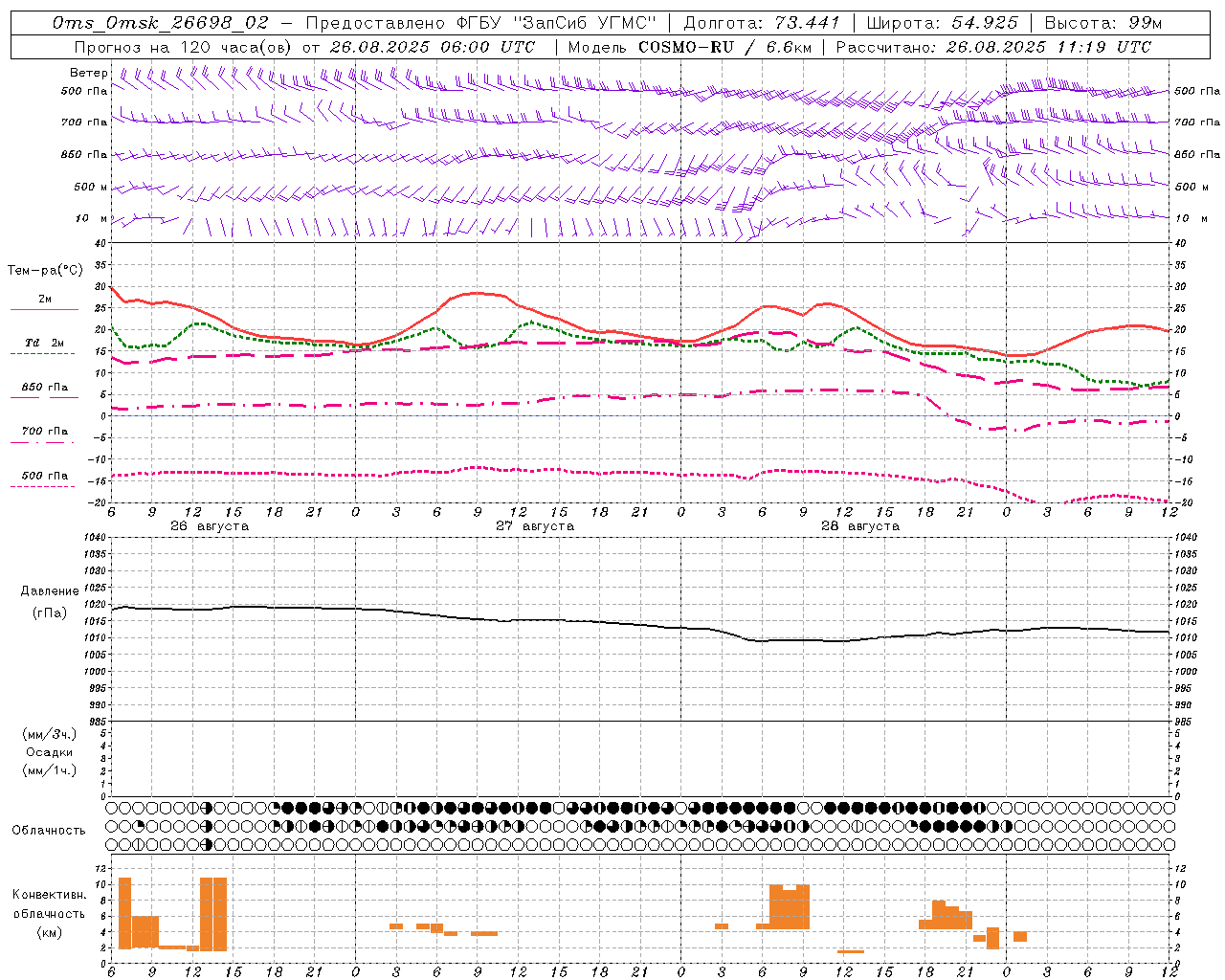Click the "Td 2м" dew point legend label
The width and height of the screenshot is (1225, 980).
(45, 343)
